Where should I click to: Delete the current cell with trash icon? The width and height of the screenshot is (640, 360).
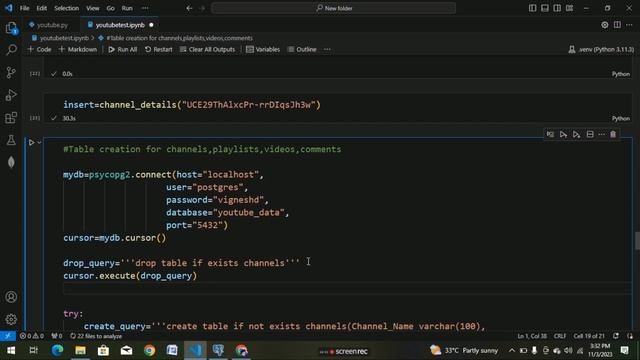click(x=613, y=134)
